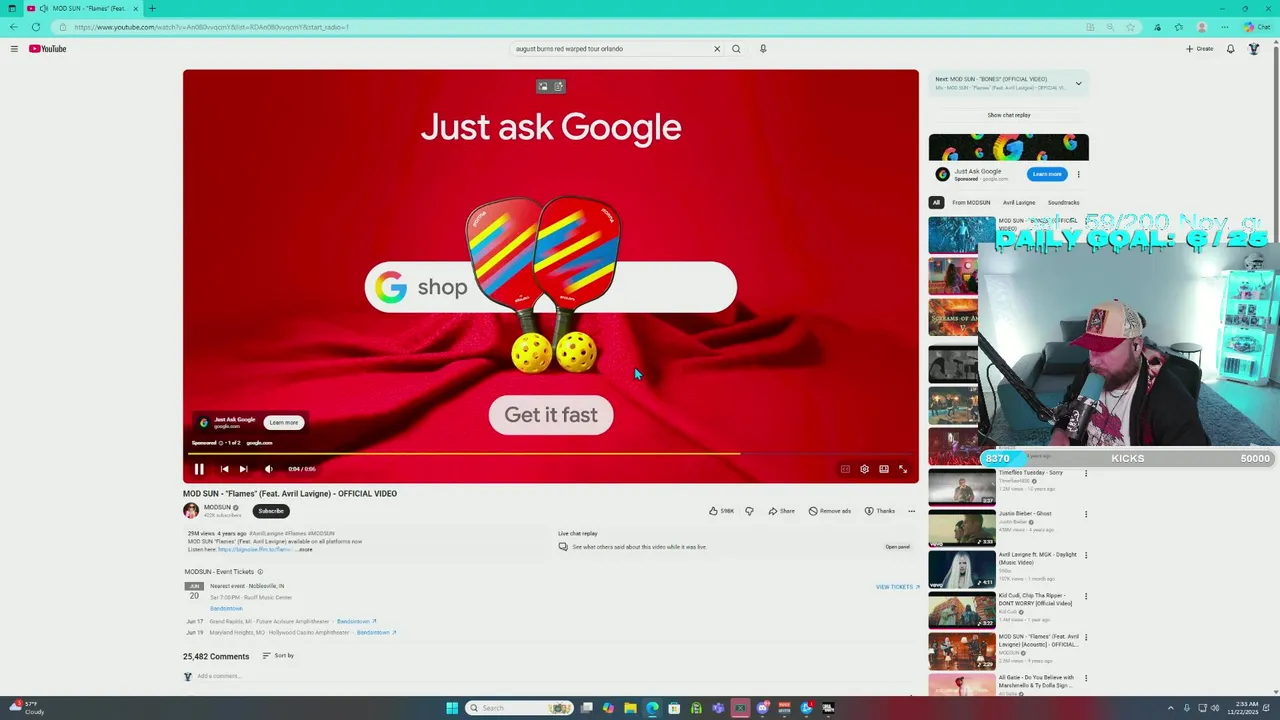1280x720 pixels.
Task: Switch to theater mode view
Action: pos(884,469)
